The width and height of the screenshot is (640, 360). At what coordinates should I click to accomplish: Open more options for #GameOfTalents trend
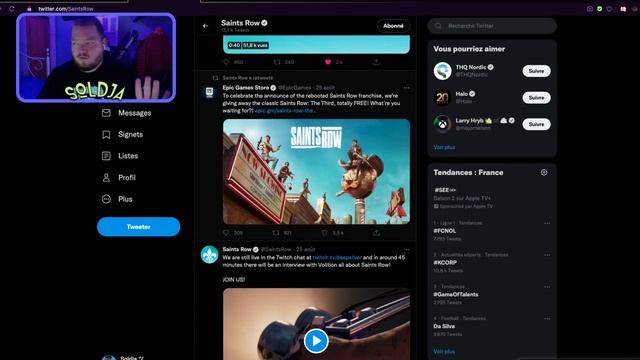[x=547, y=287]
